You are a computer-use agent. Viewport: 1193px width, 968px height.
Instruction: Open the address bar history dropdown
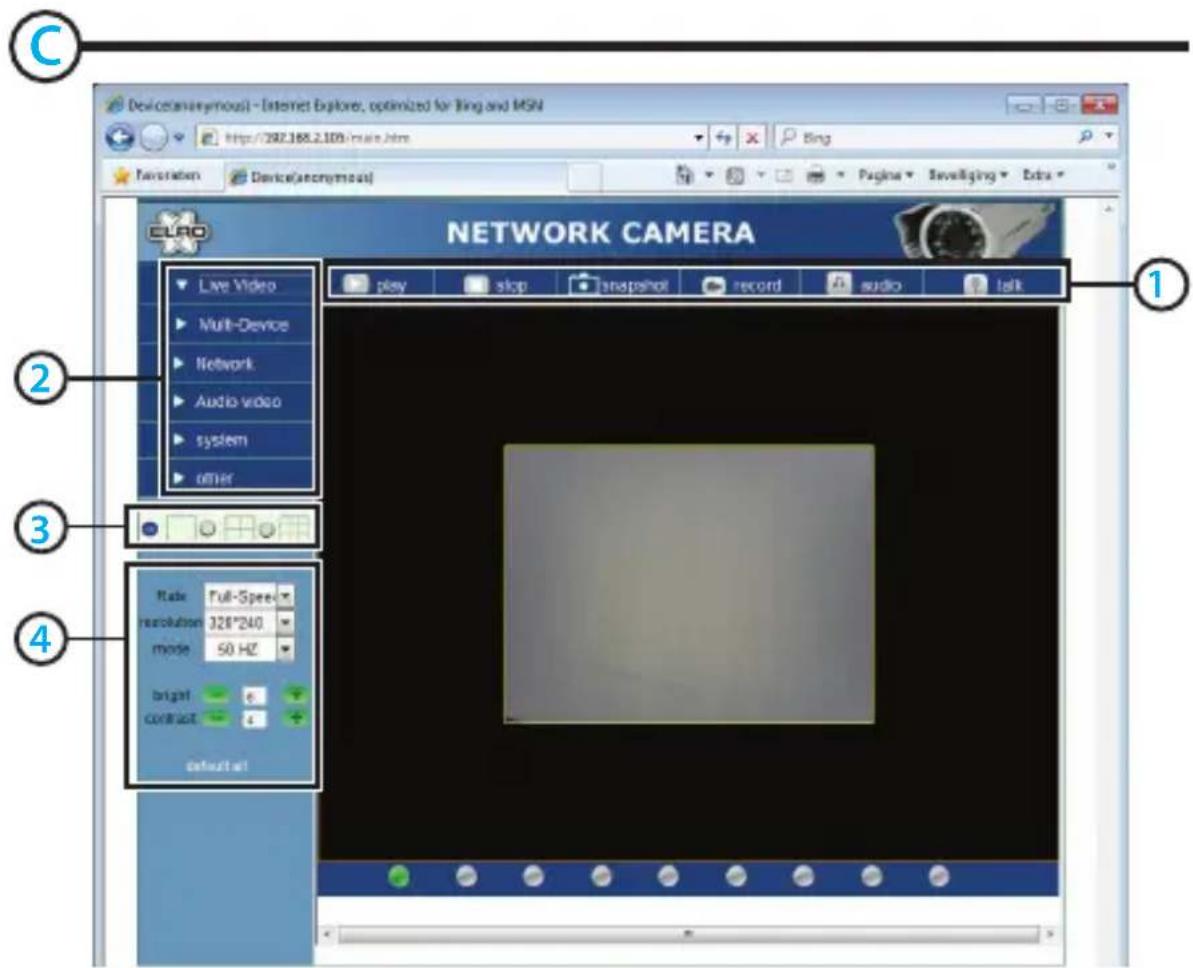698,138
